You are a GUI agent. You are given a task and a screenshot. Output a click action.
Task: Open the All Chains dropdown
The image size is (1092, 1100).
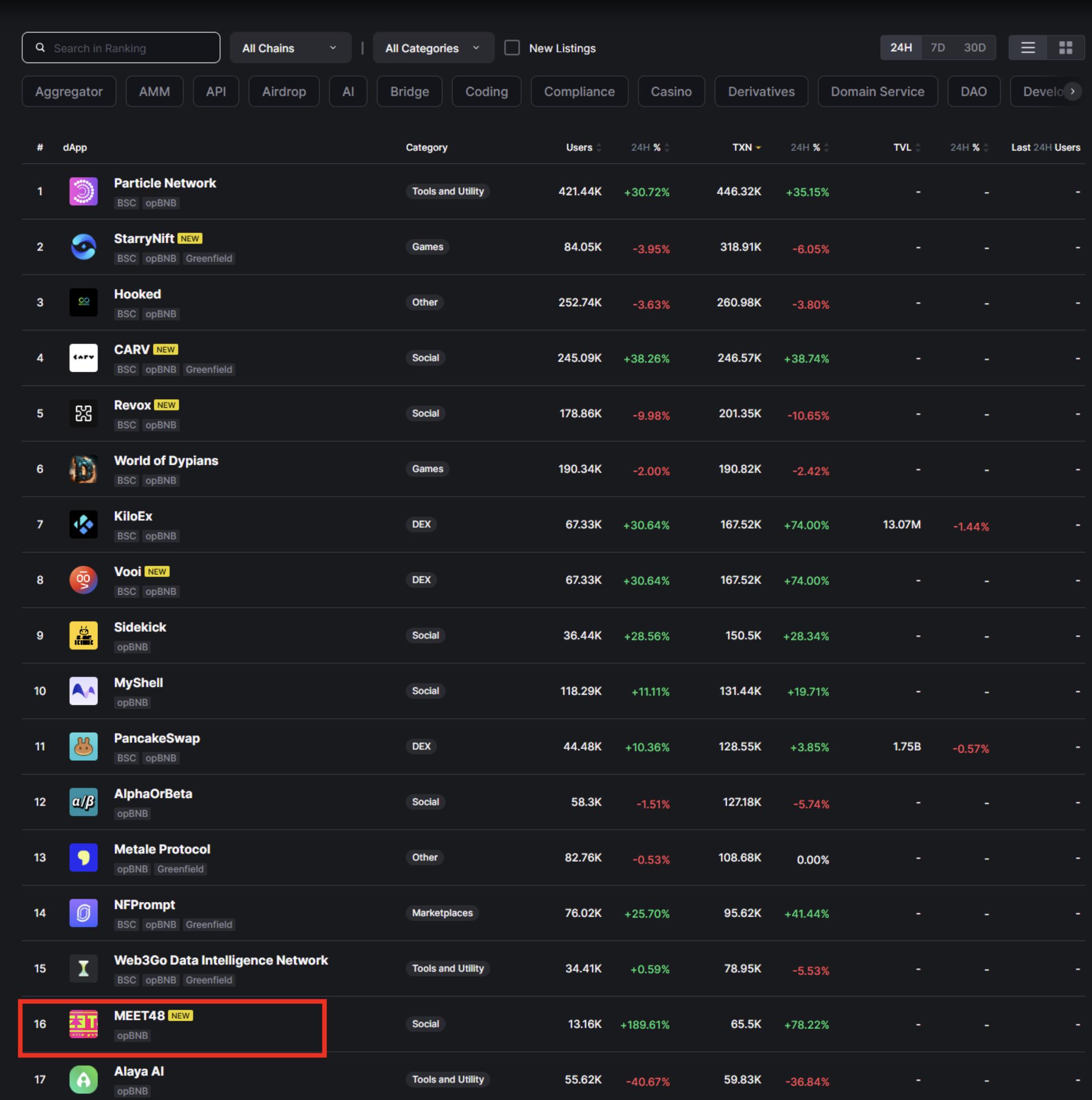pos(290,48)
